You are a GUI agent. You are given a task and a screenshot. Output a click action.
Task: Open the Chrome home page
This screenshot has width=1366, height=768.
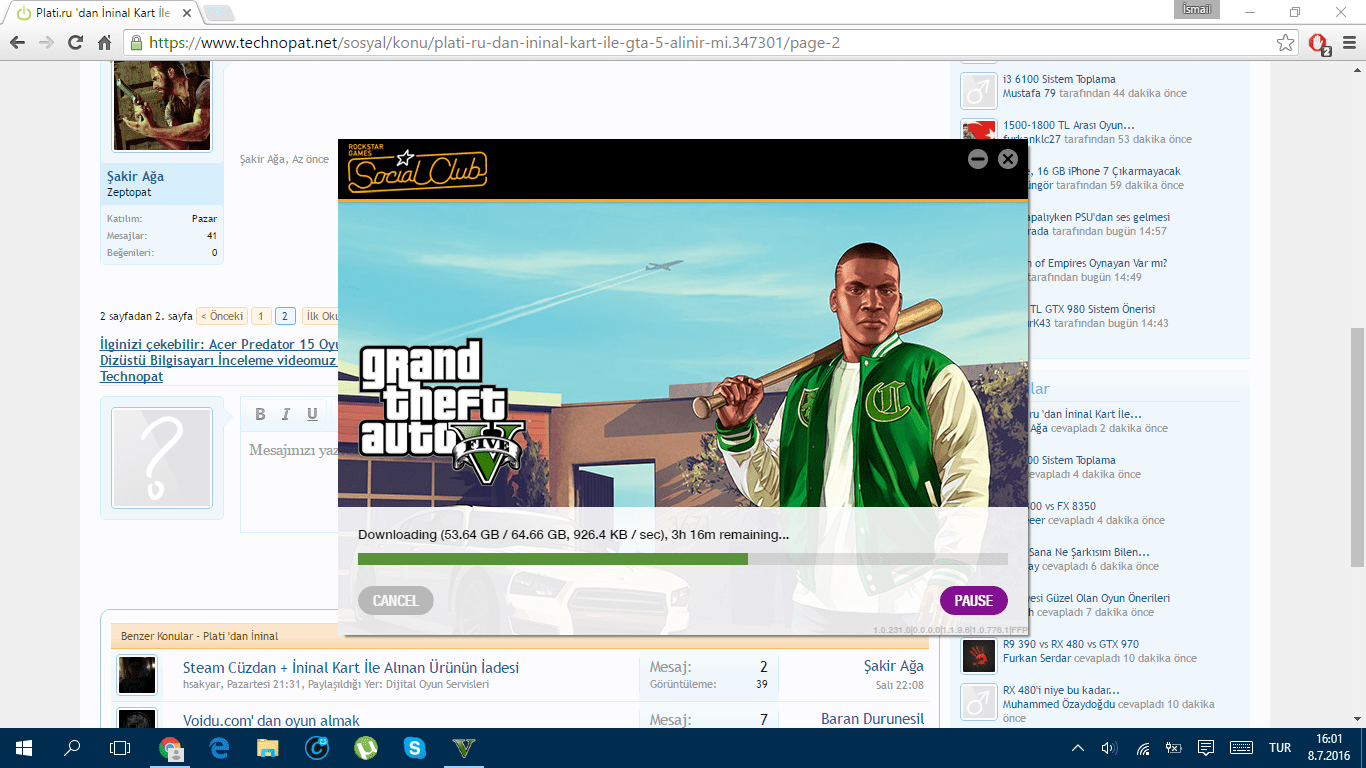point(104,43)
